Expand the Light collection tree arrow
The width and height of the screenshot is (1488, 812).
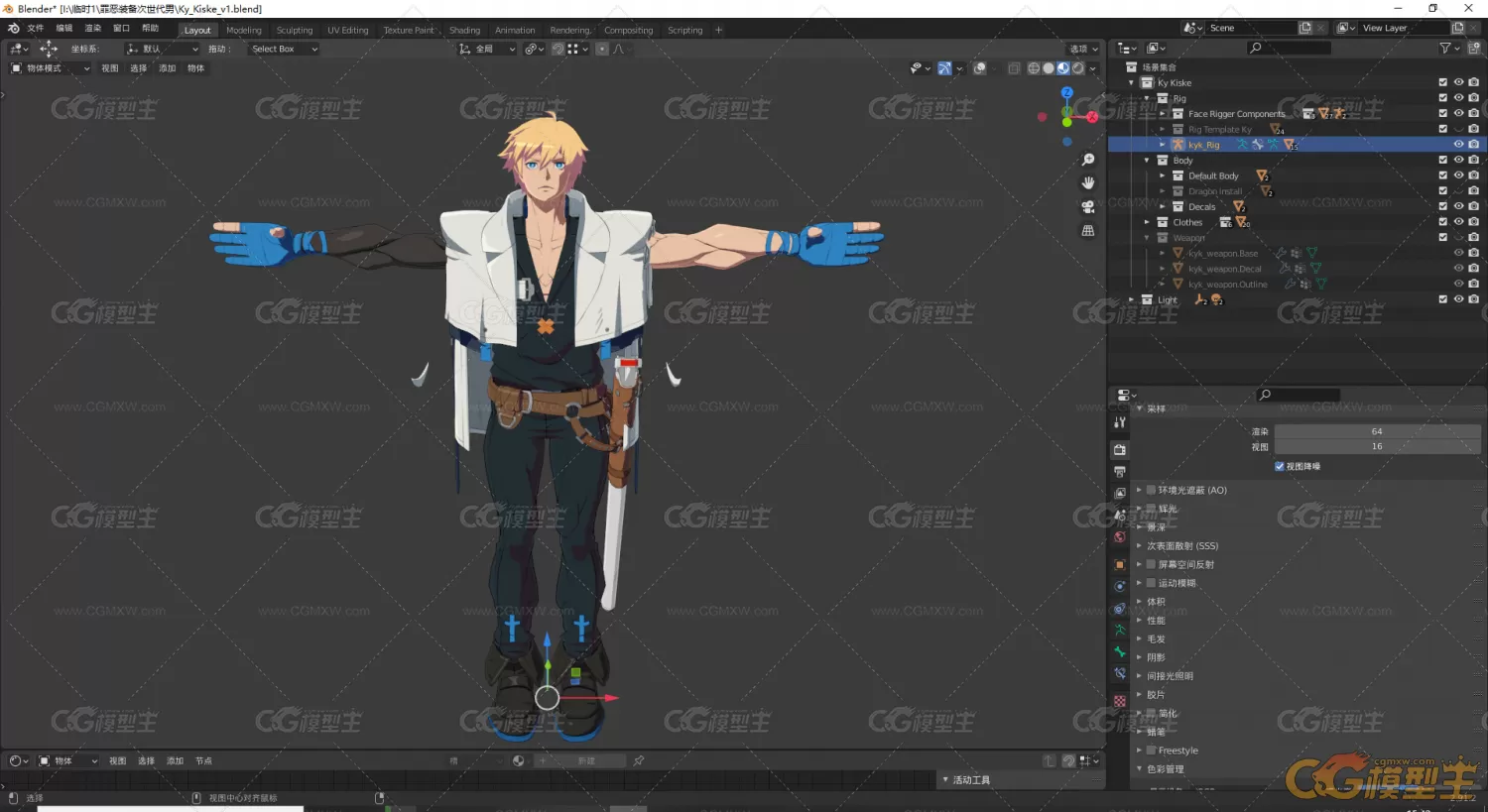1132,299
